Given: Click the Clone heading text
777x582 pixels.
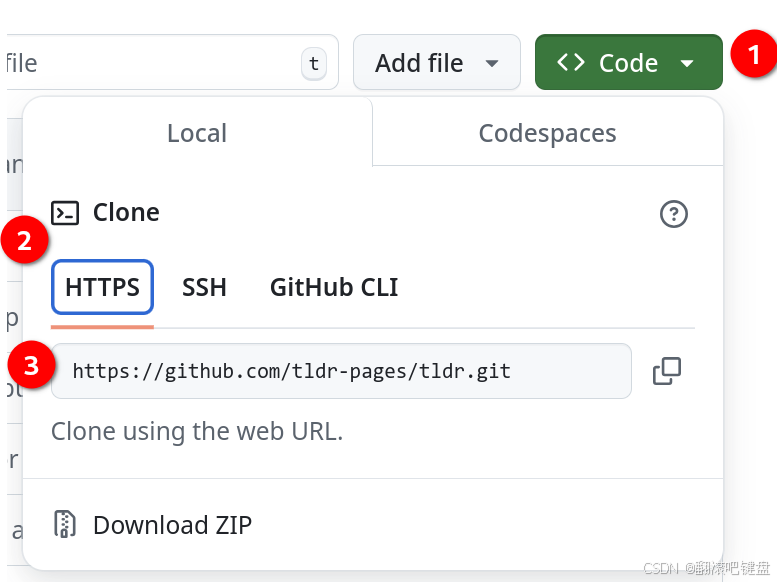Looking at the screenshot, I should click(x=126, y=212).
